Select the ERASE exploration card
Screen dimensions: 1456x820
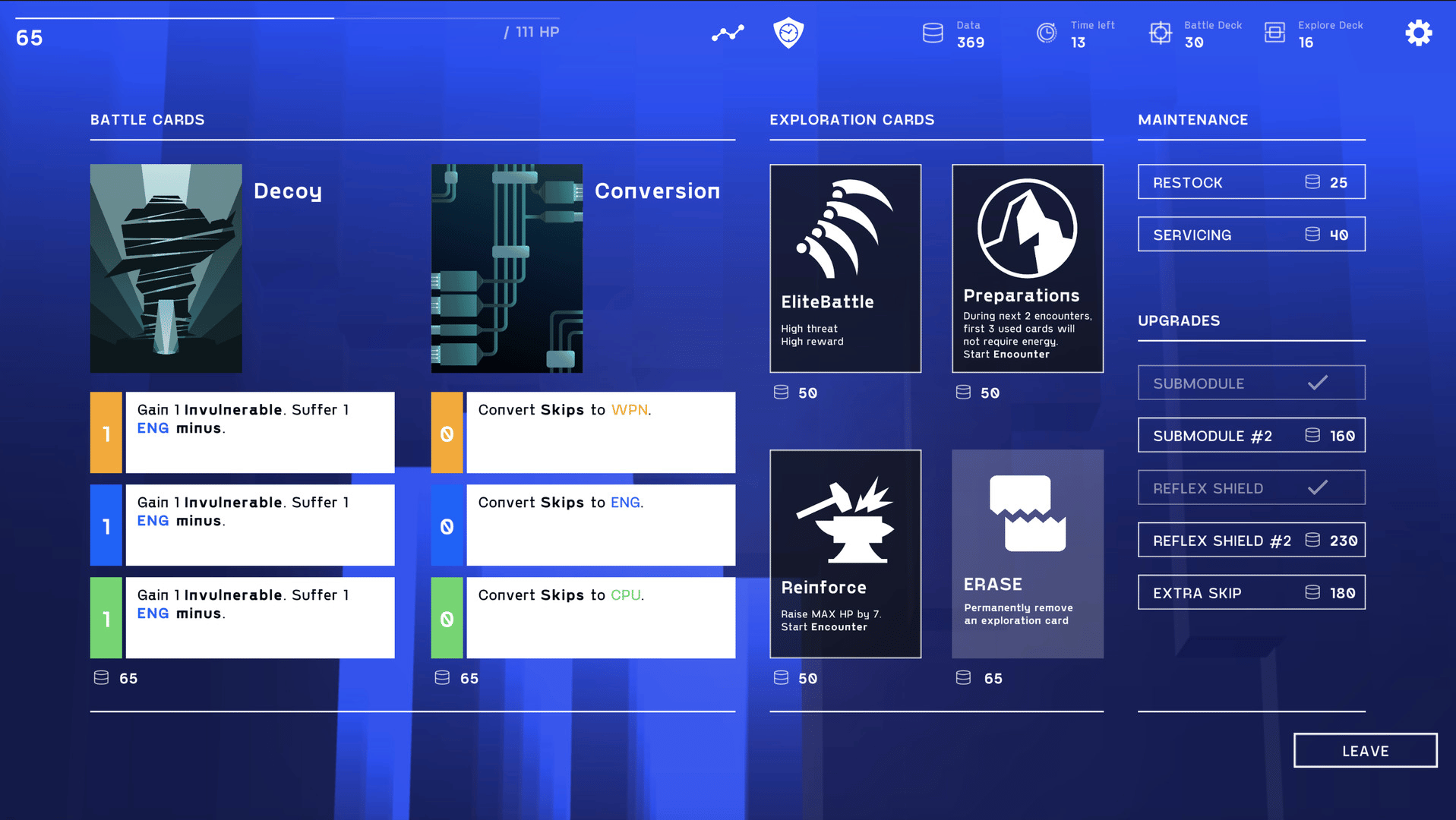pyautogui.click(x=1027, y=553)
